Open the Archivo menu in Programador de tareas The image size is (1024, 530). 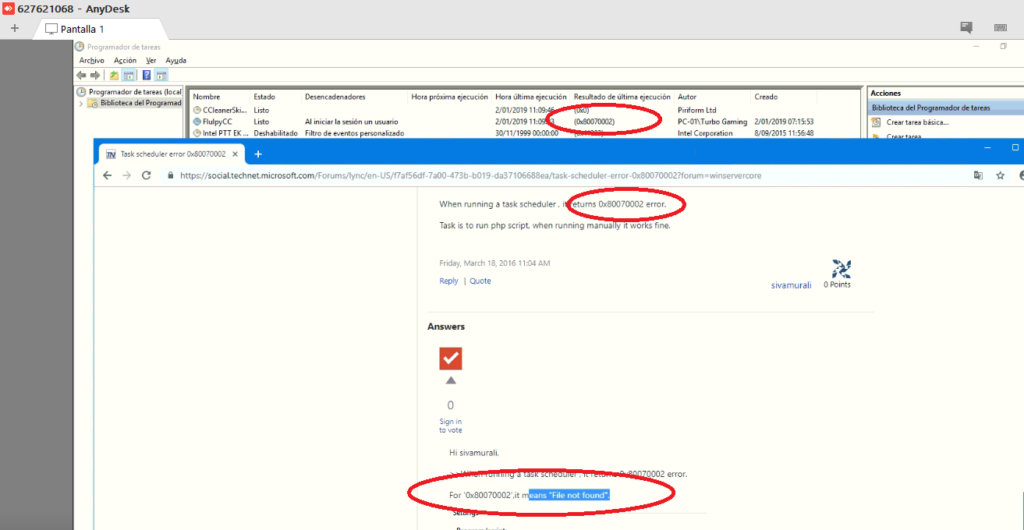[91, 60]
